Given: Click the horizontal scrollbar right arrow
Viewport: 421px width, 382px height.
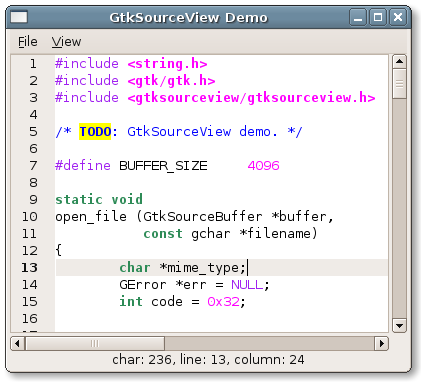Looking at the screenshot, I should [x=382, y=343].
